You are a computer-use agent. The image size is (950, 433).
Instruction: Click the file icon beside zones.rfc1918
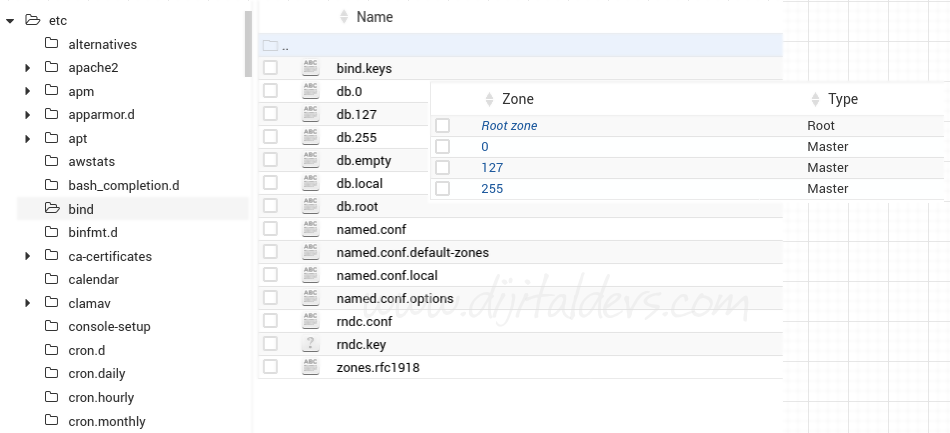(x=310, y=367)
